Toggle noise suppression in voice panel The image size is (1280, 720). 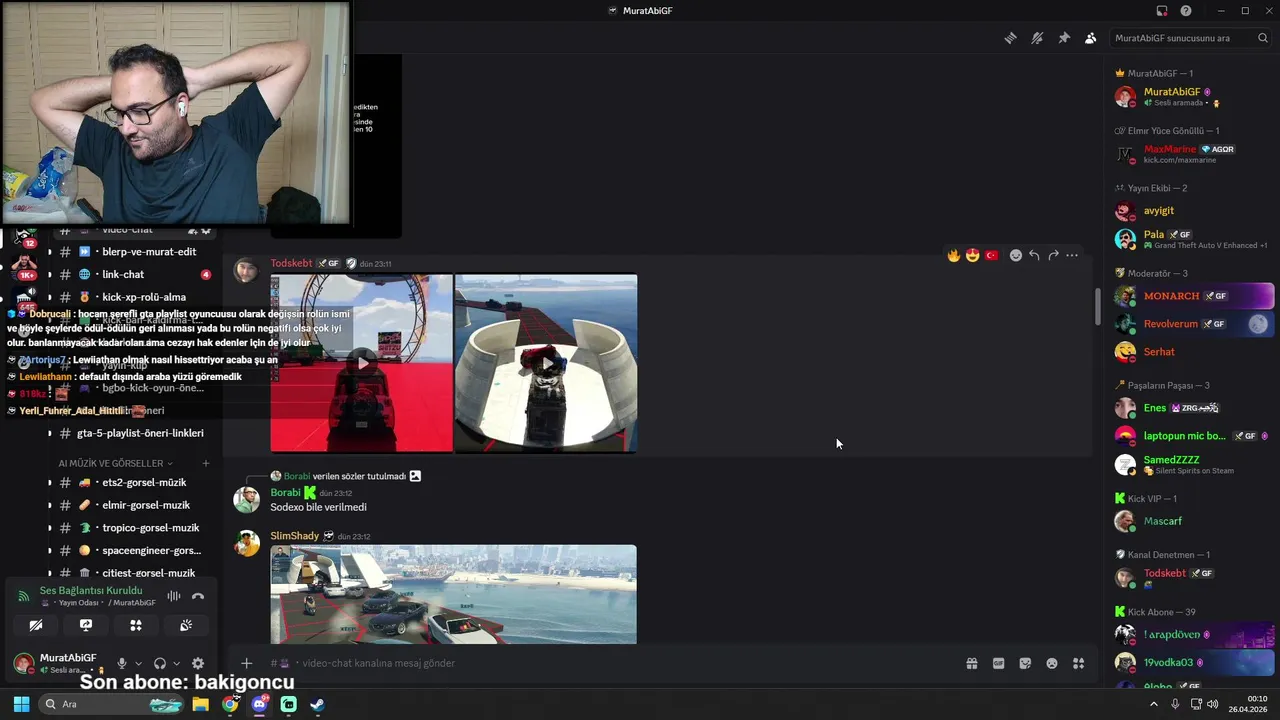pos(174,596)
